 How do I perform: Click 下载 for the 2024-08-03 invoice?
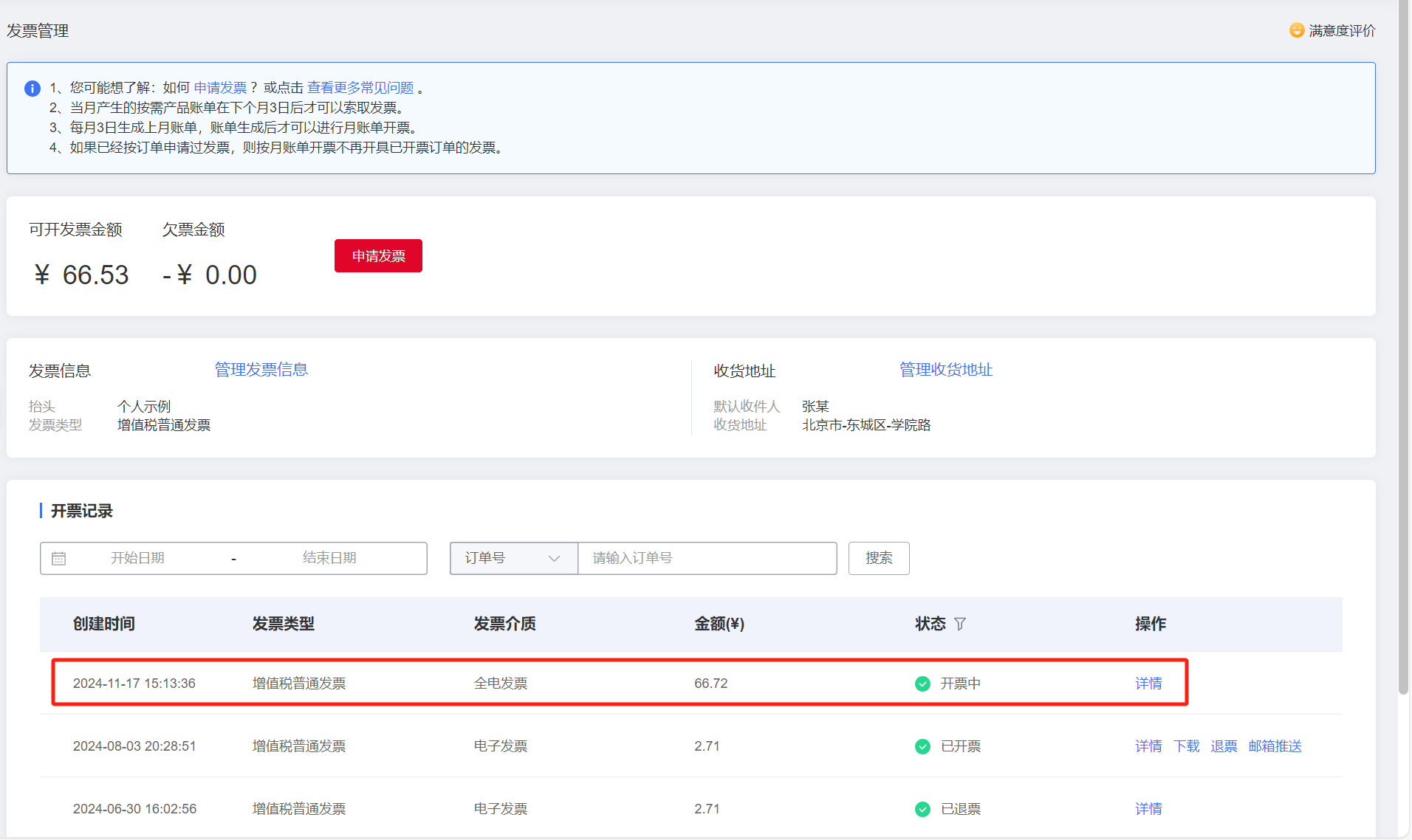[x=1187, y=746]
